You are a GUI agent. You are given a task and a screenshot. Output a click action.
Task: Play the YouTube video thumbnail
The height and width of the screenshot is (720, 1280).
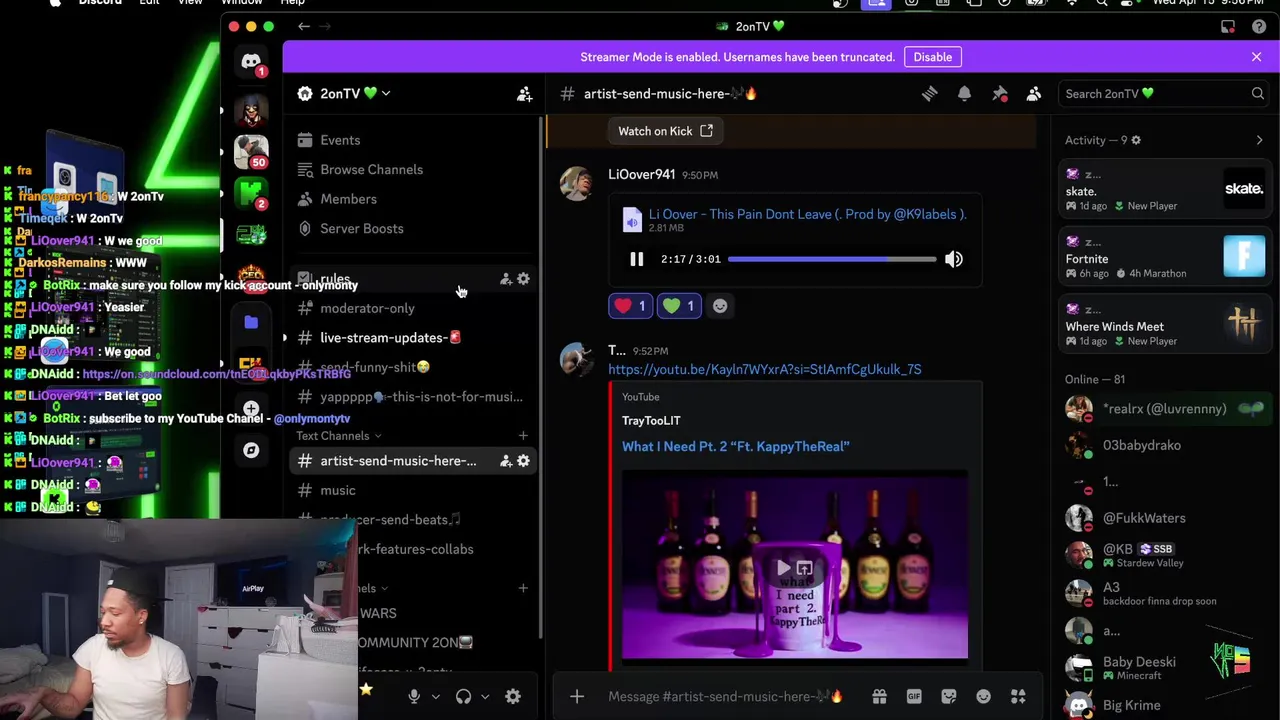784,569
